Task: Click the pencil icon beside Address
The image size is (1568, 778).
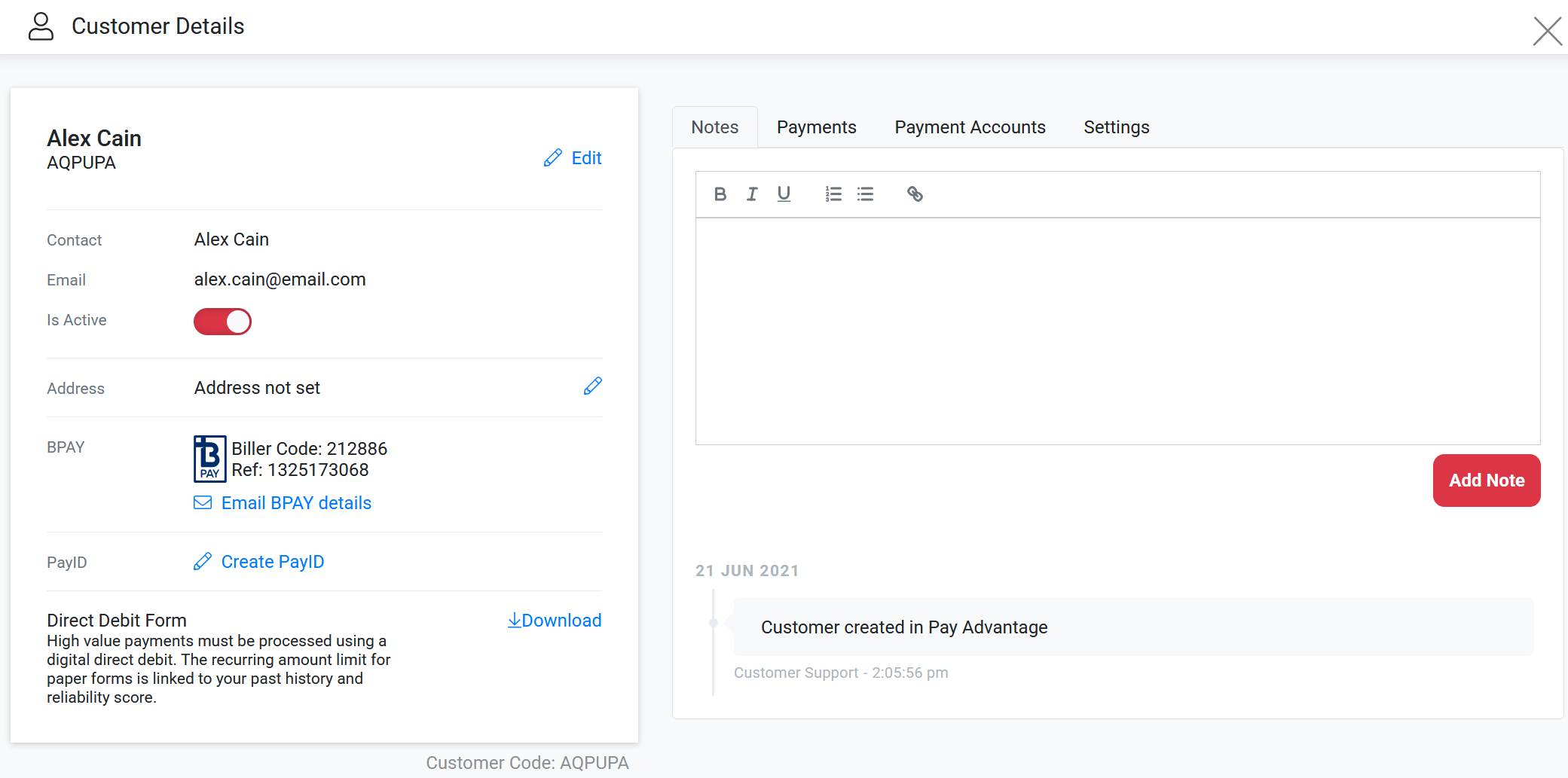Action: [593, 386]
